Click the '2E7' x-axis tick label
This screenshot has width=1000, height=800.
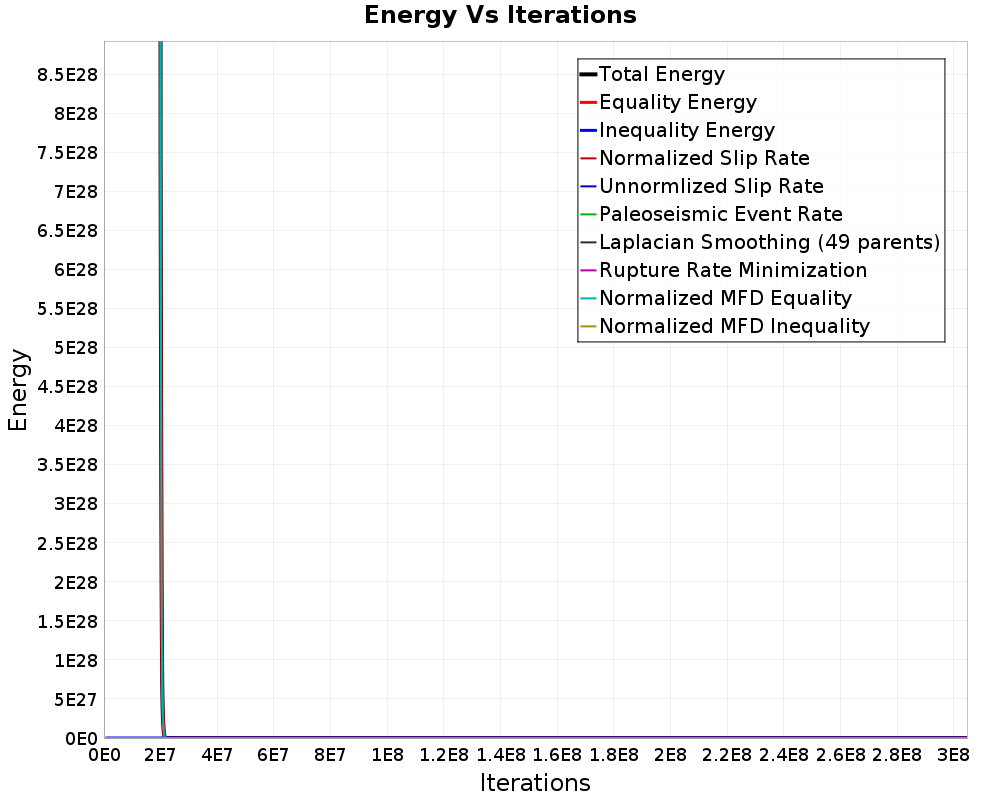click(x=159, y=755)
